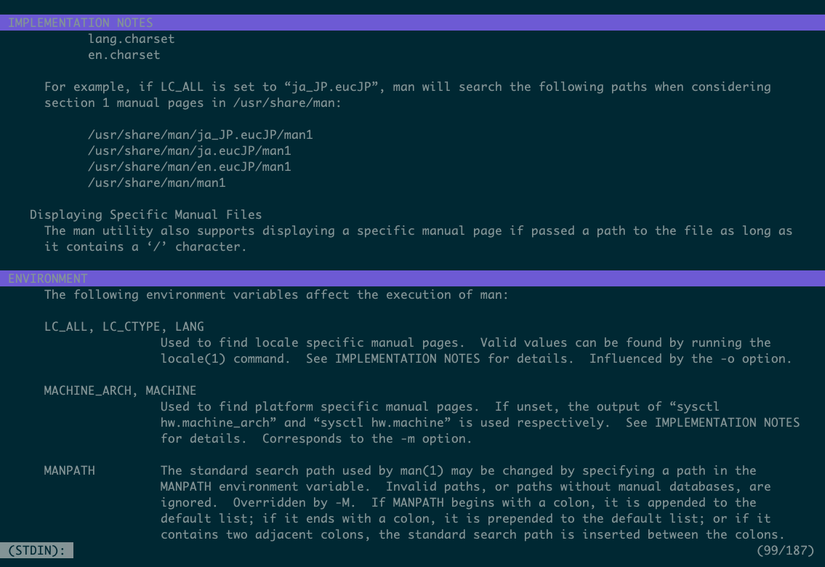
Task: Click the (STDIN): prompt in status line
Action: [x=37, y=550]
